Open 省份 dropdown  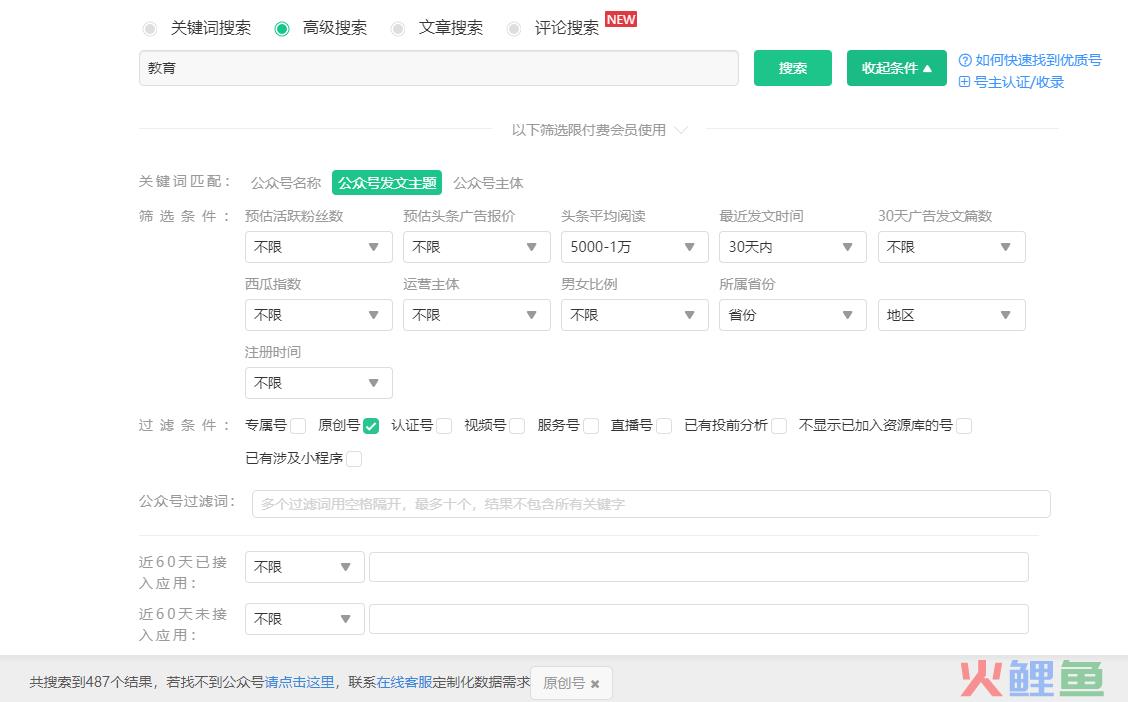tap(793, 315)
